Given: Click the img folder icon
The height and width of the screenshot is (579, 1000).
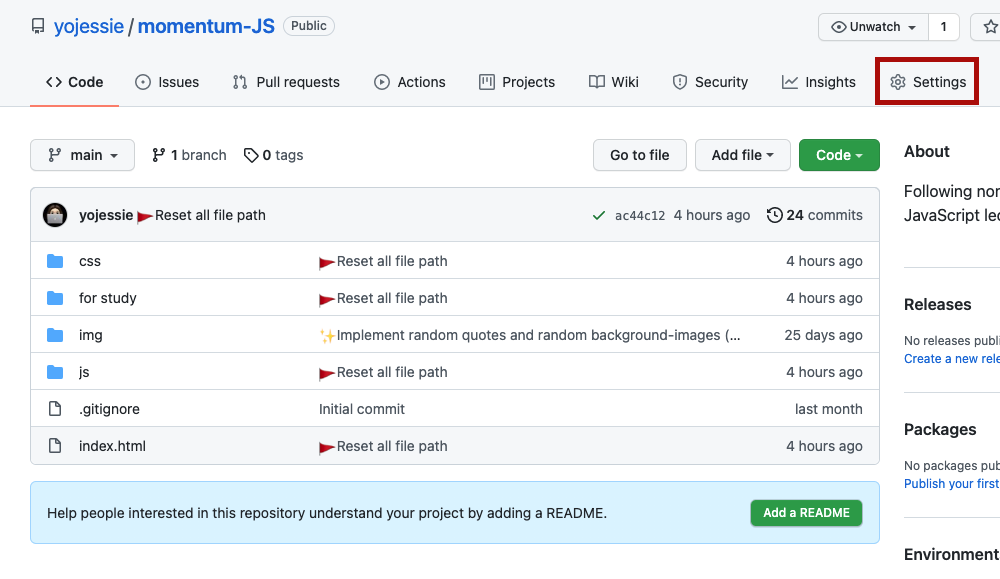Looking at the screenshot, I should click(55, 335).
